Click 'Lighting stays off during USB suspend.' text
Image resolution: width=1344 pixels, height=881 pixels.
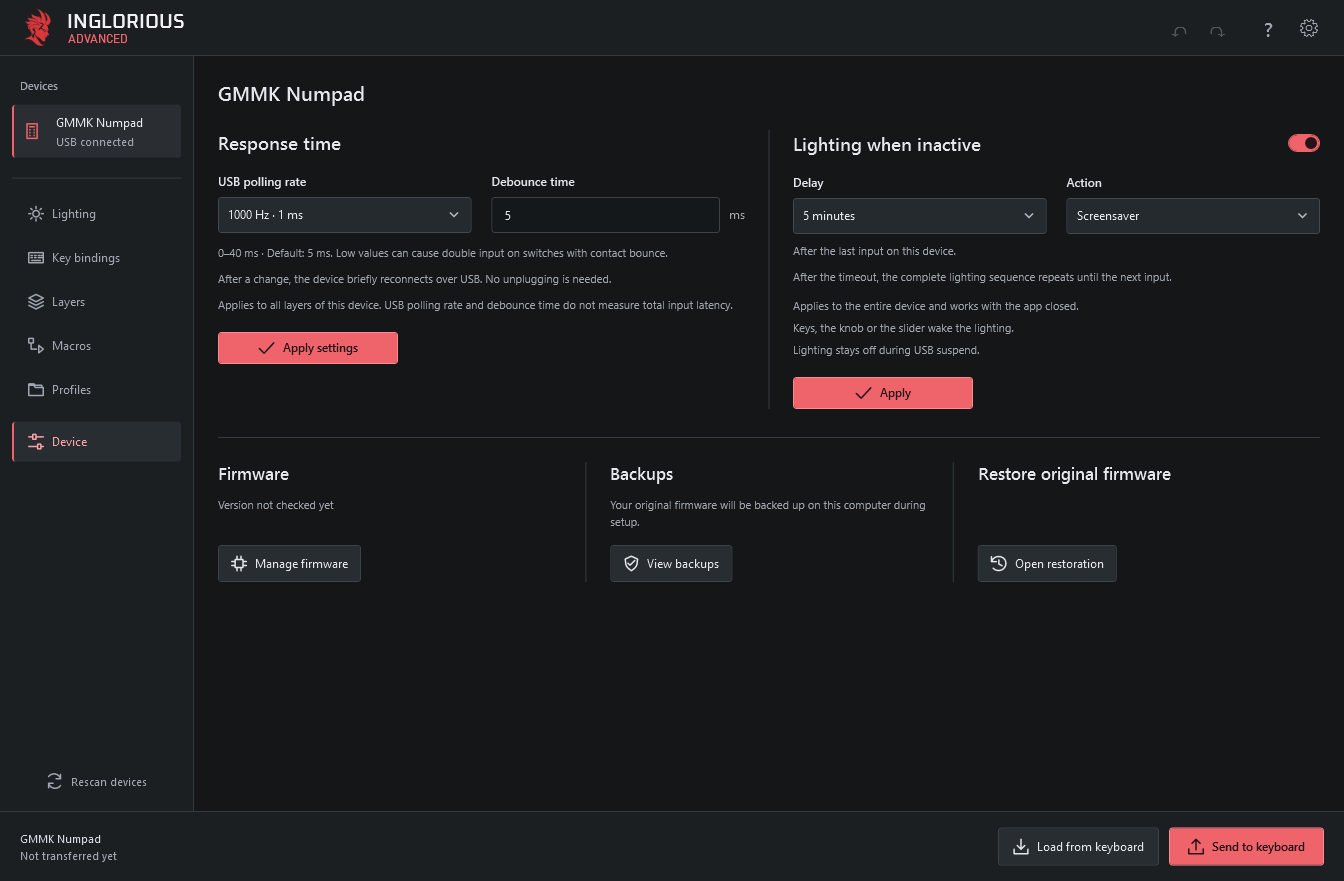click(x=886, y=350)
